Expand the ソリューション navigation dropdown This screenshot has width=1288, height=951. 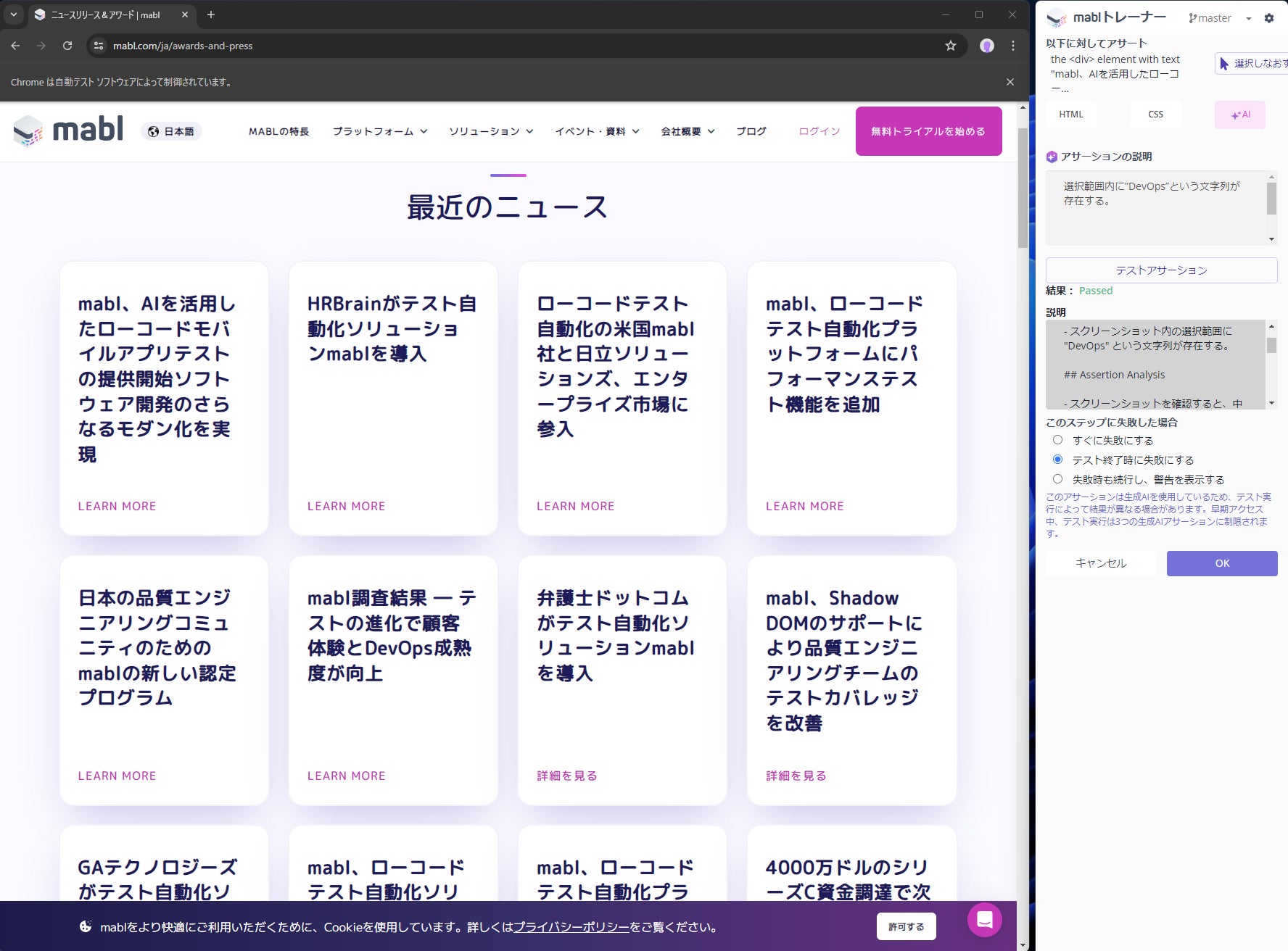491,131
